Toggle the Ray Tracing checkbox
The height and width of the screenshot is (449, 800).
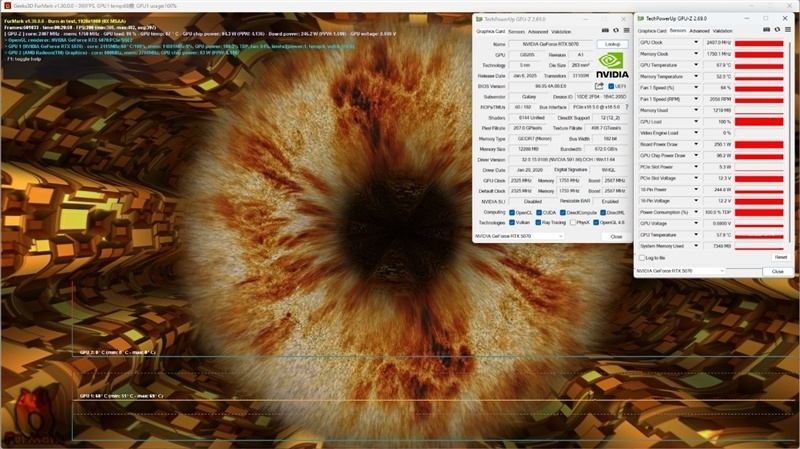(538, 222)
